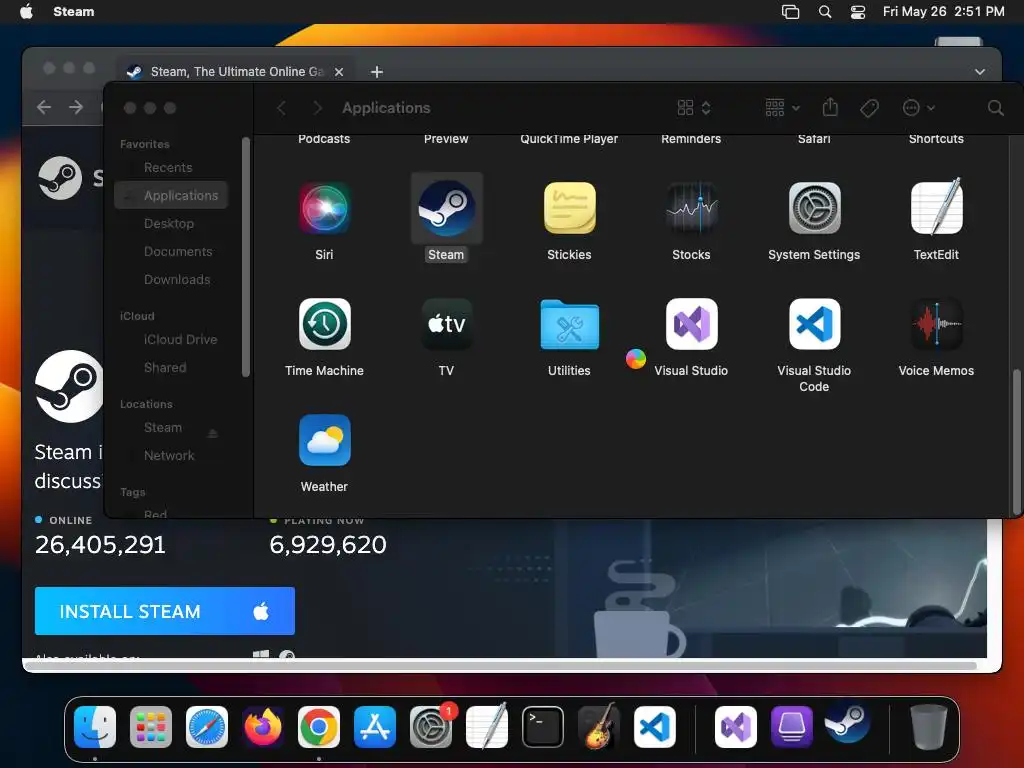The image size is (1024, 768).
Task: Open the Steam menu in menu bar
Action: tap(74, 11)
